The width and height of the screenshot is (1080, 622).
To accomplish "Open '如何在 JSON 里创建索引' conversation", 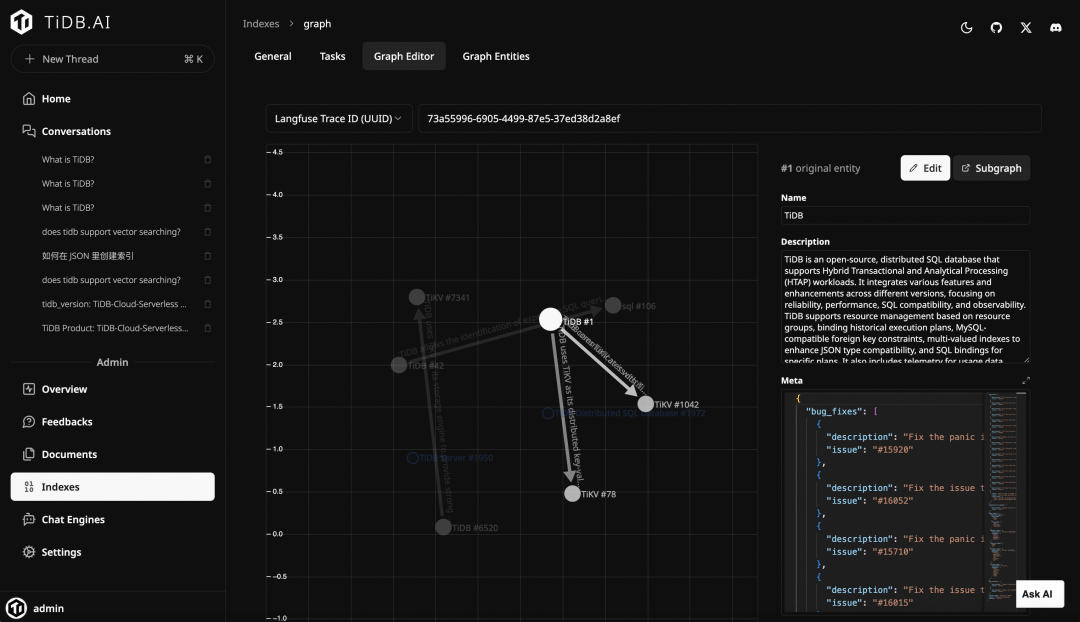I will click(x=87, y=256).
